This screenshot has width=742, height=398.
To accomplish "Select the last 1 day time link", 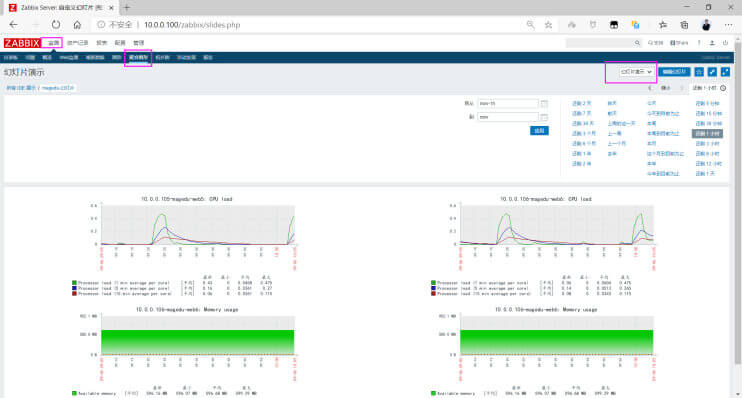I will (705, 174).
